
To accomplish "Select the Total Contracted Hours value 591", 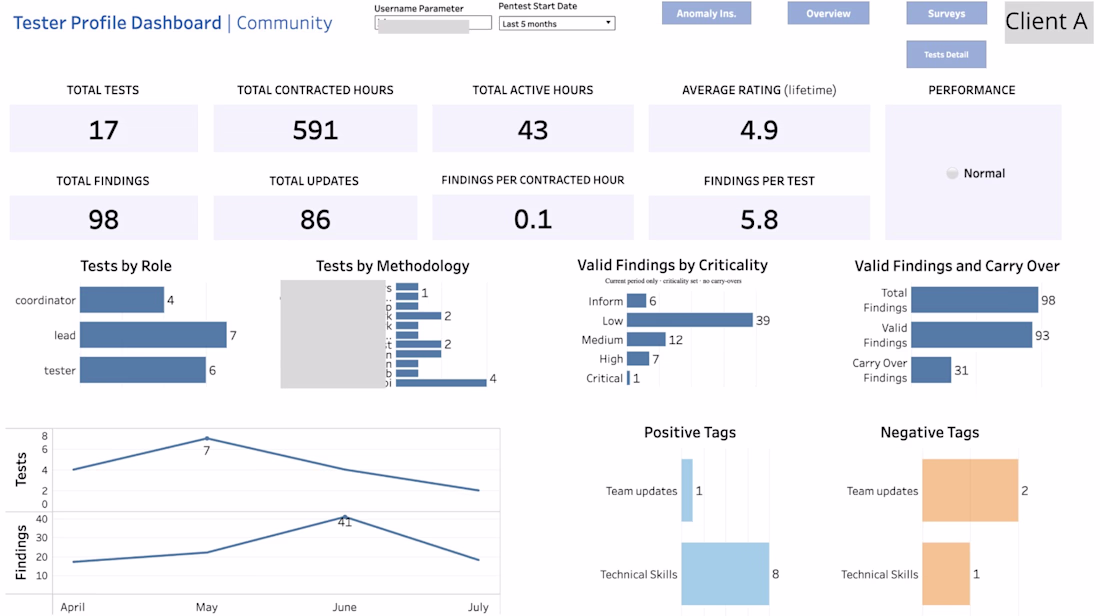I will coord(315,130).
